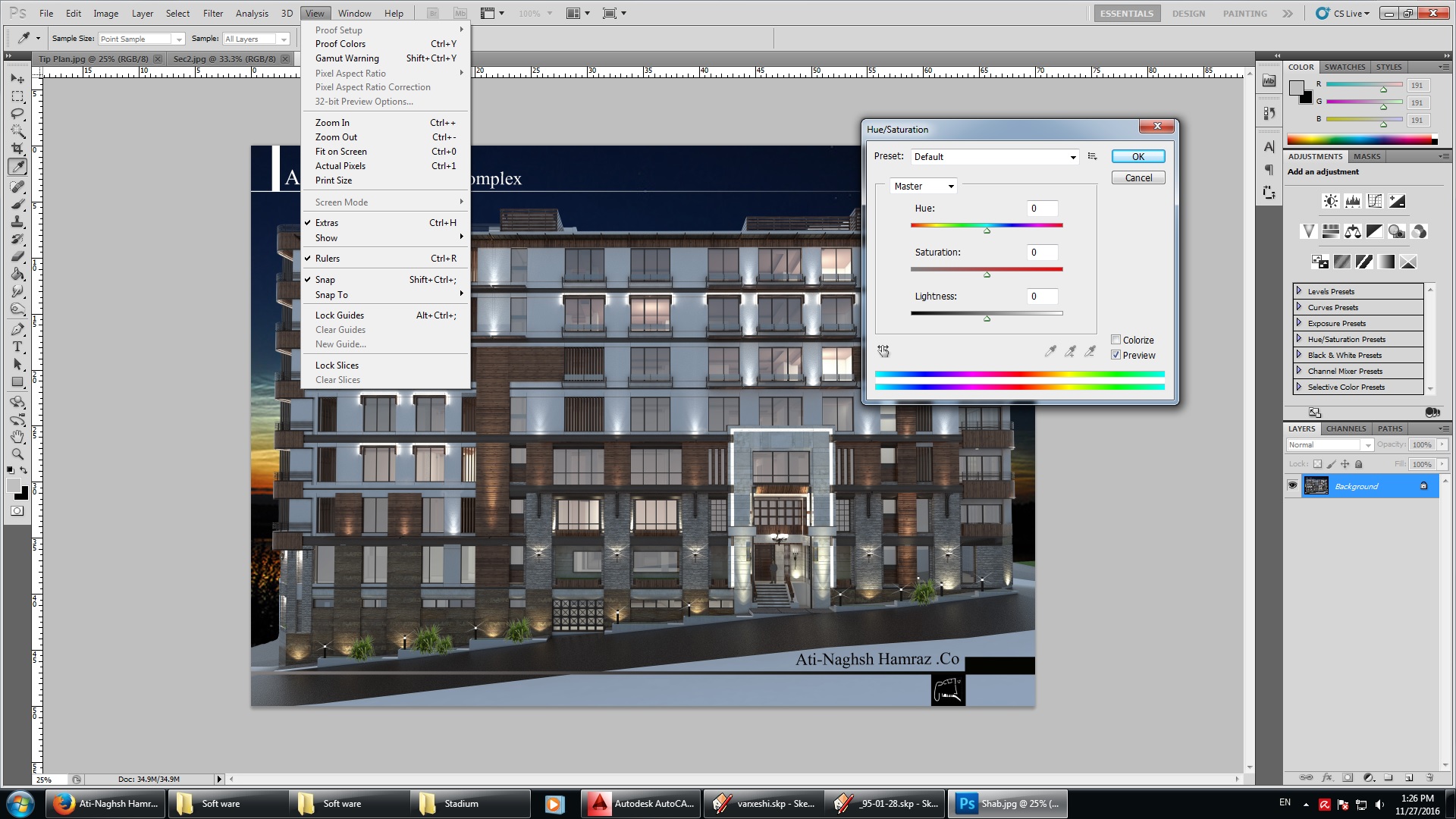Switch to the Swatches tab

pyautogui.click(x=1345, y=67)
